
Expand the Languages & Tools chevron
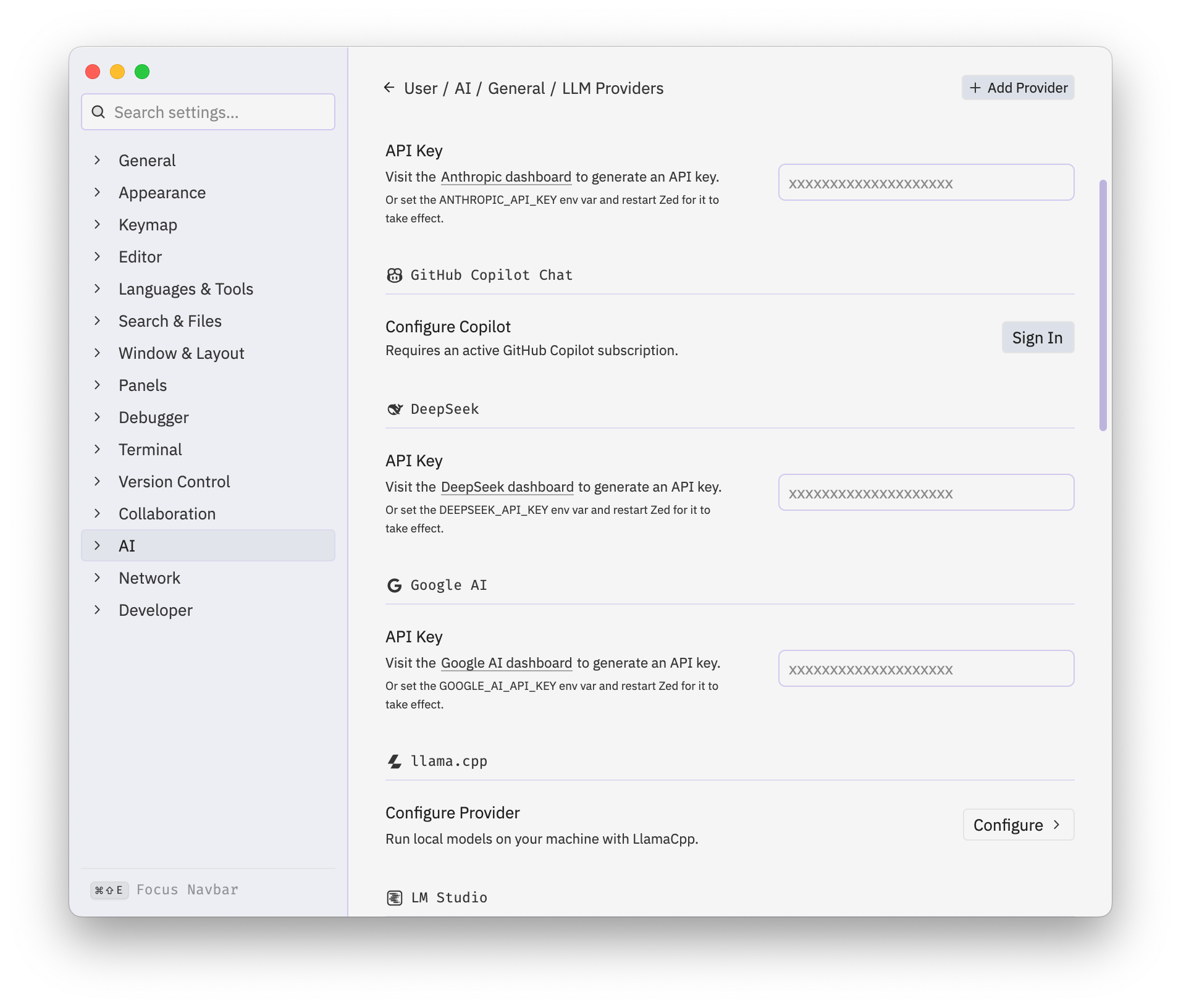click(97, 288)
